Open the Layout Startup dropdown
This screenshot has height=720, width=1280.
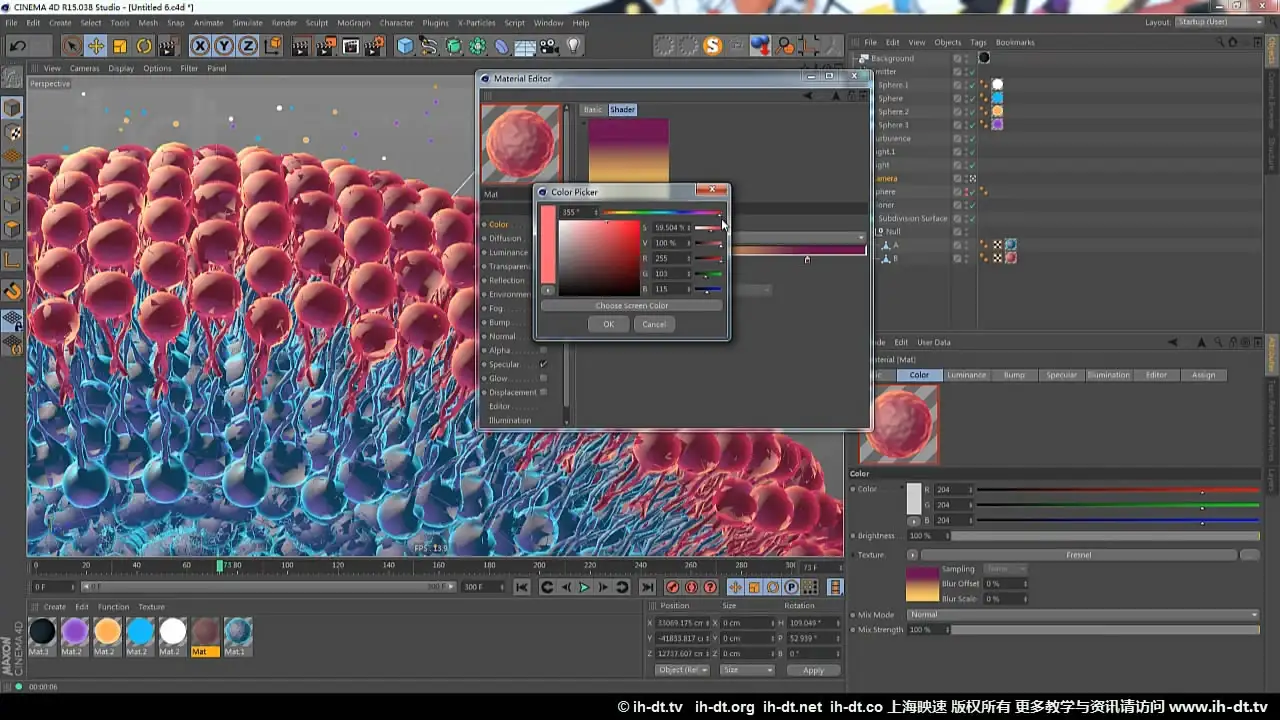[1217, 22]
